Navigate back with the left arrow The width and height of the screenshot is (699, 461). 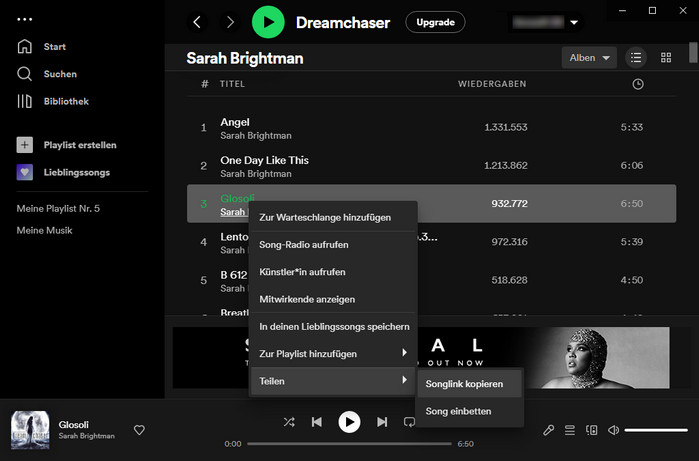click(x=197, y=22)
